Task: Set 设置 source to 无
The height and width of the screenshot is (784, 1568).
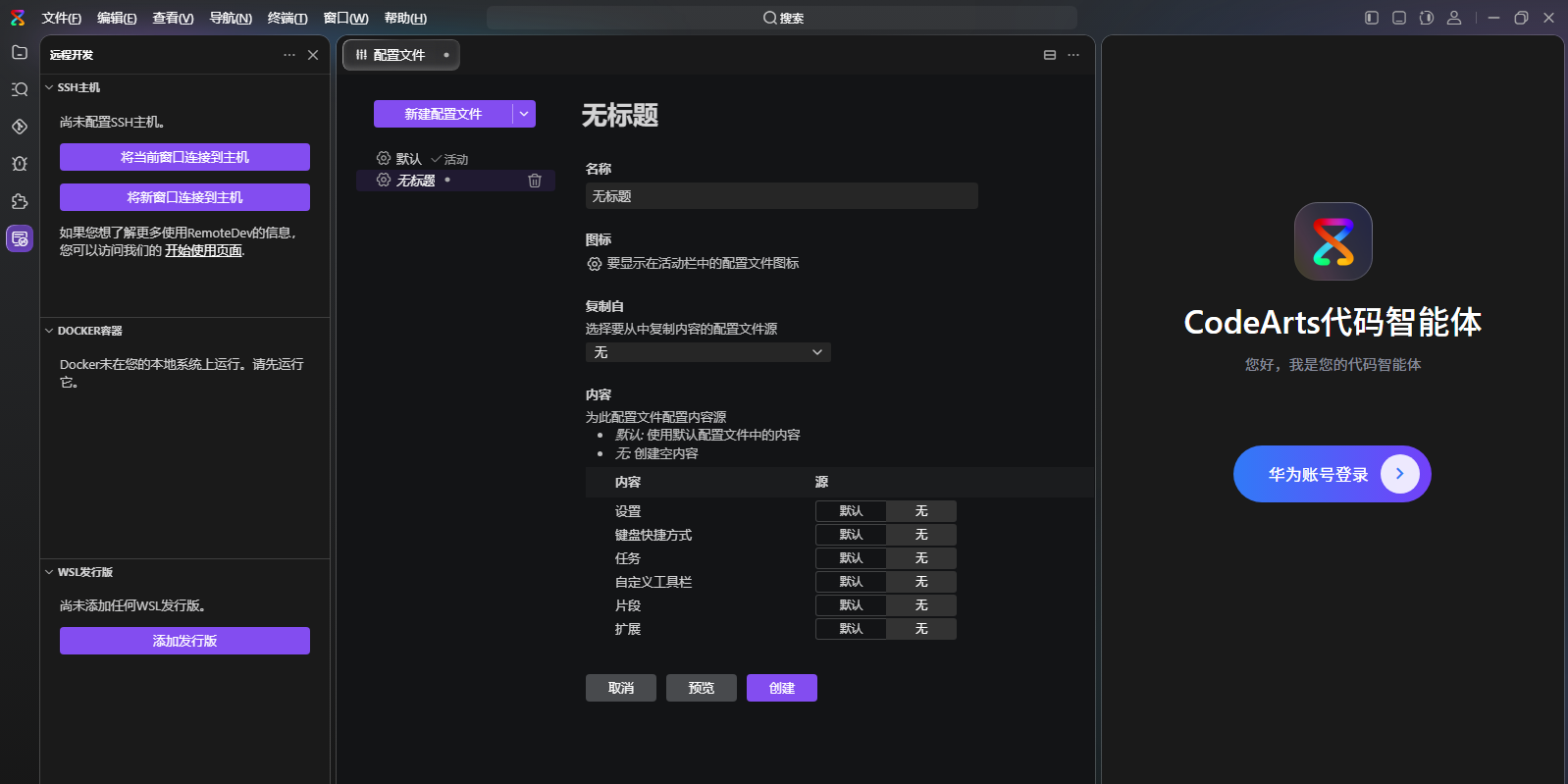Action: (x=921, y=511)
